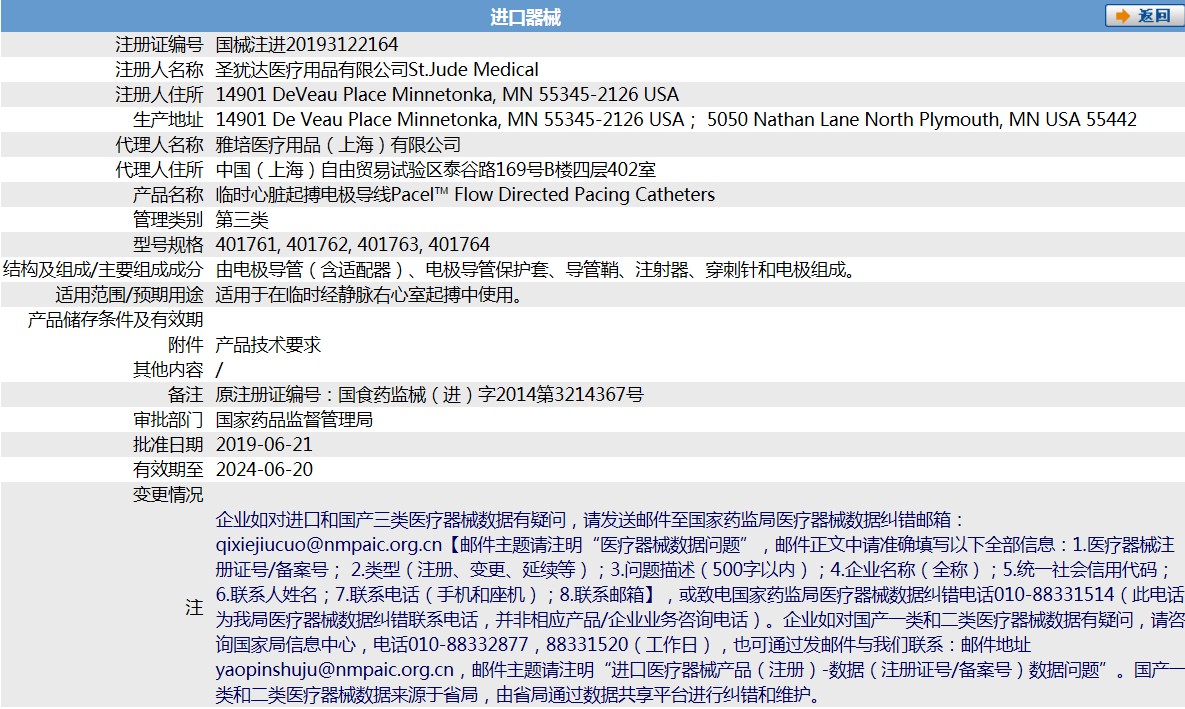Screen dimensions: 1185x709
Task: Click email address yaopinshuju@nmpaic.org.cn
Action: [x=335, y=669]
